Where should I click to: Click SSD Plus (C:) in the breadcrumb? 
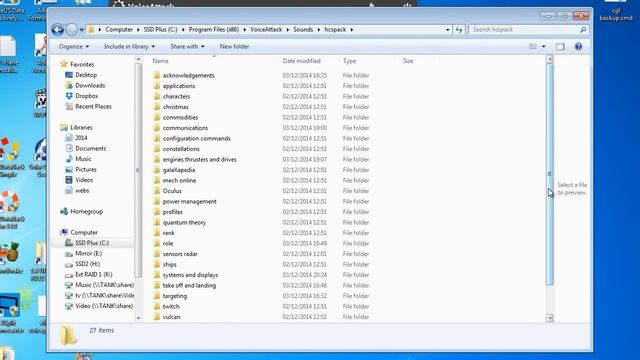160,30
